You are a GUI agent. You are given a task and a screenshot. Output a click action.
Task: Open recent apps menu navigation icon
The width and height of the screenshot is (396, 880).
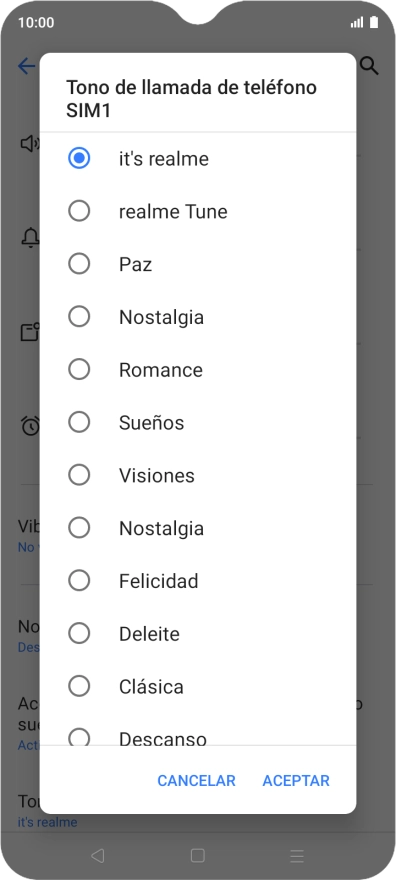point(297,855)
